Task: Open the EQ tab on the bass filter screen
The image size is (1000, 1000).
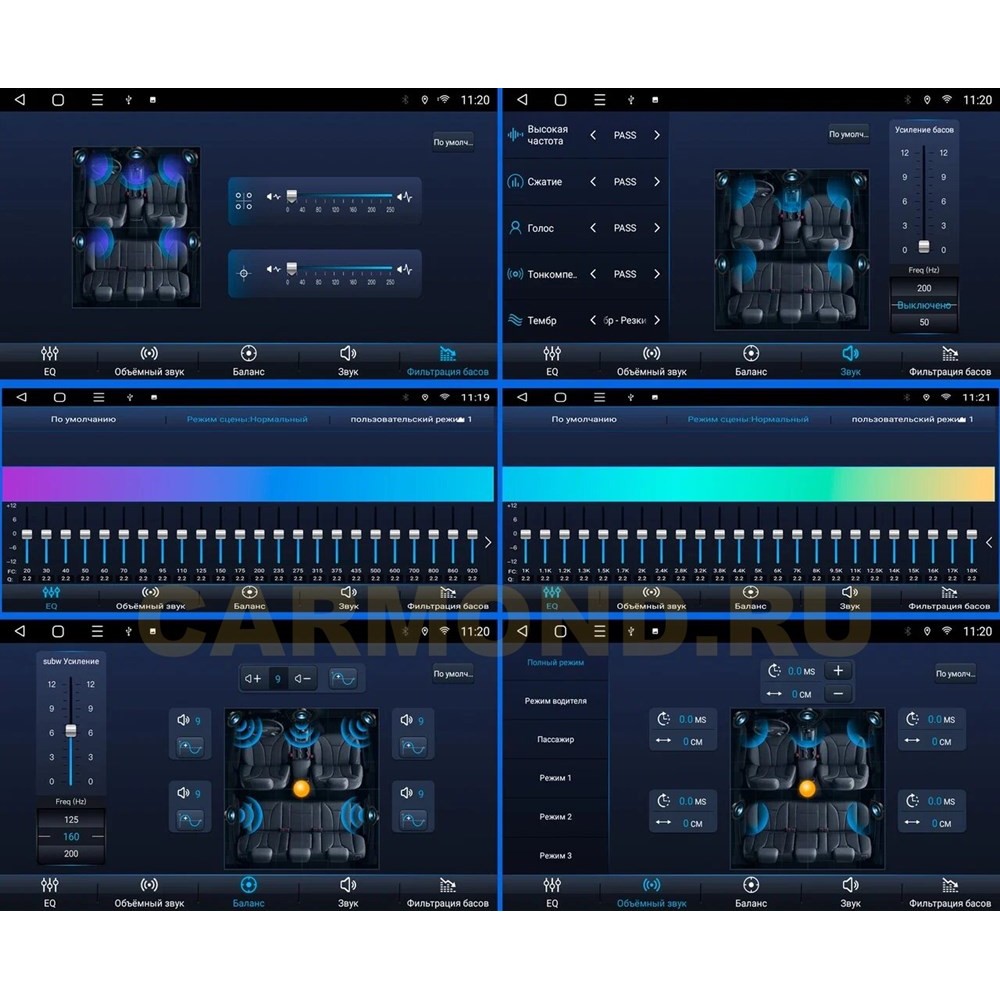Action: [50, 360]
